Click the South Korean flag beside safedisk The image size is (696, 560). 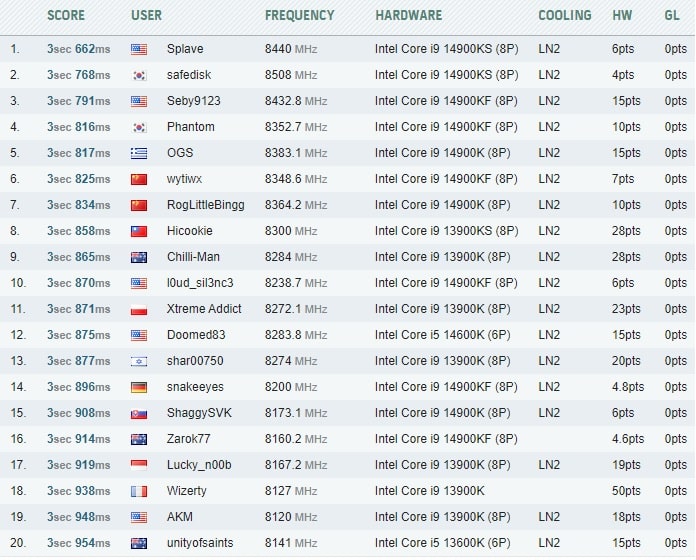point(139,75)
